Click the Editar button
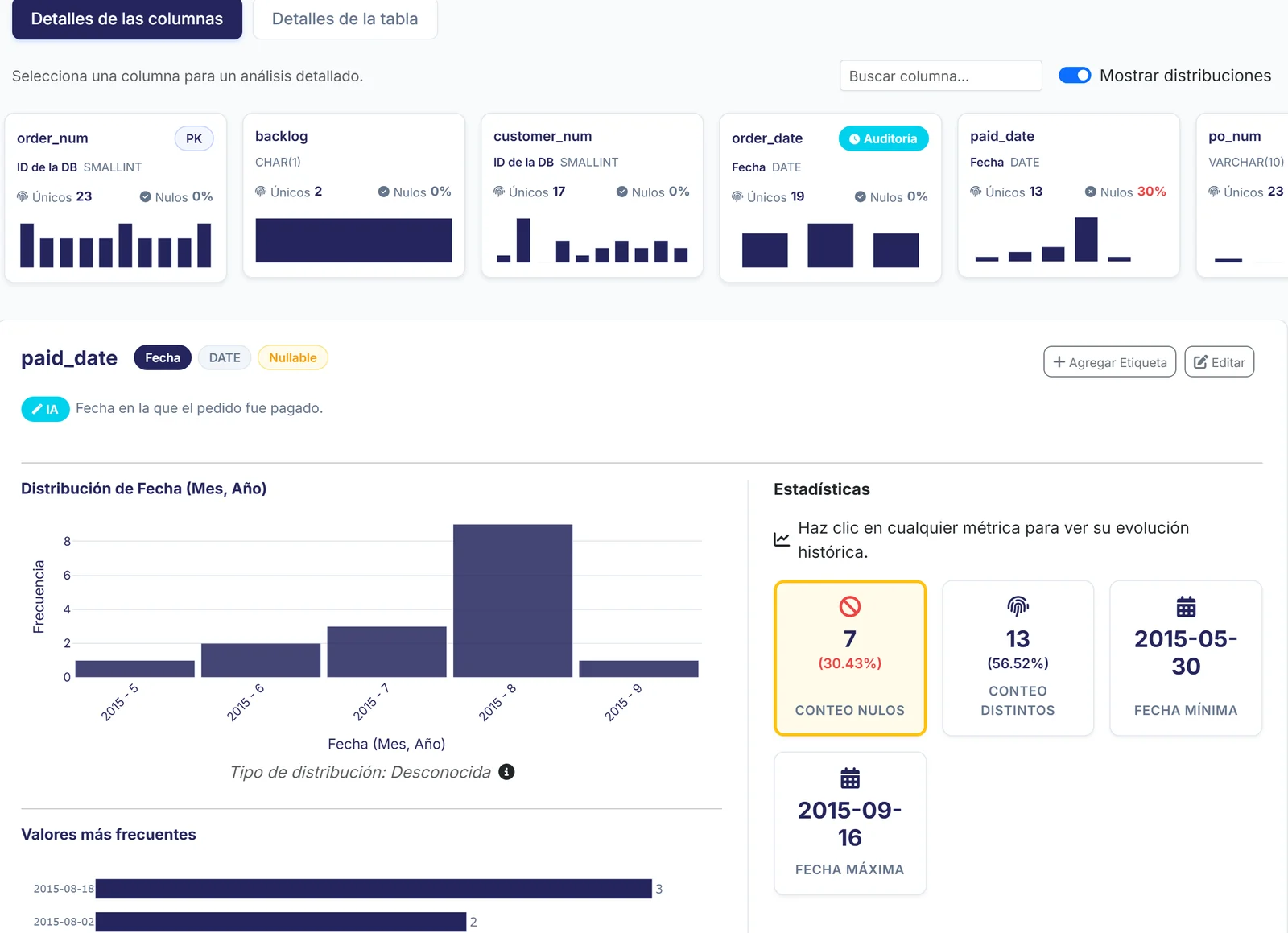The height and width of the screenshot is (933, 1288). (1219, 362)
